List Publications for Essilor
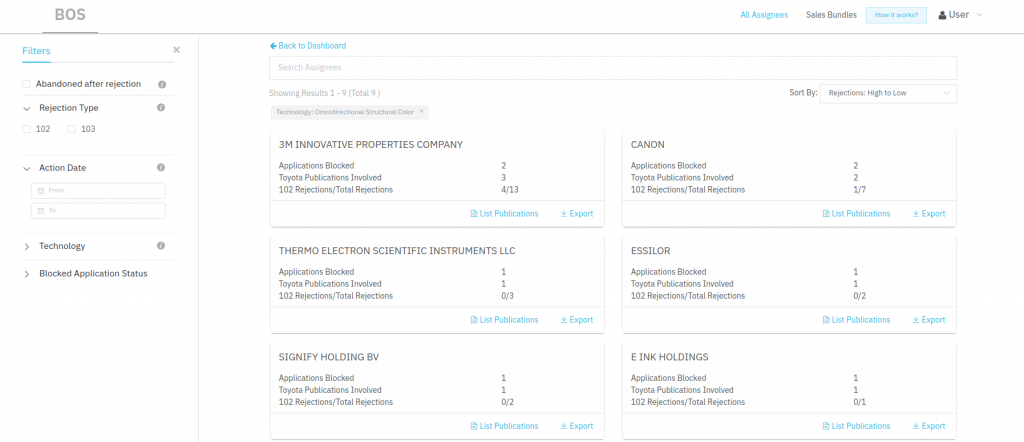The height and width of the screenshot is (442, 1024). pyautogui.click(x=856, y=320)
